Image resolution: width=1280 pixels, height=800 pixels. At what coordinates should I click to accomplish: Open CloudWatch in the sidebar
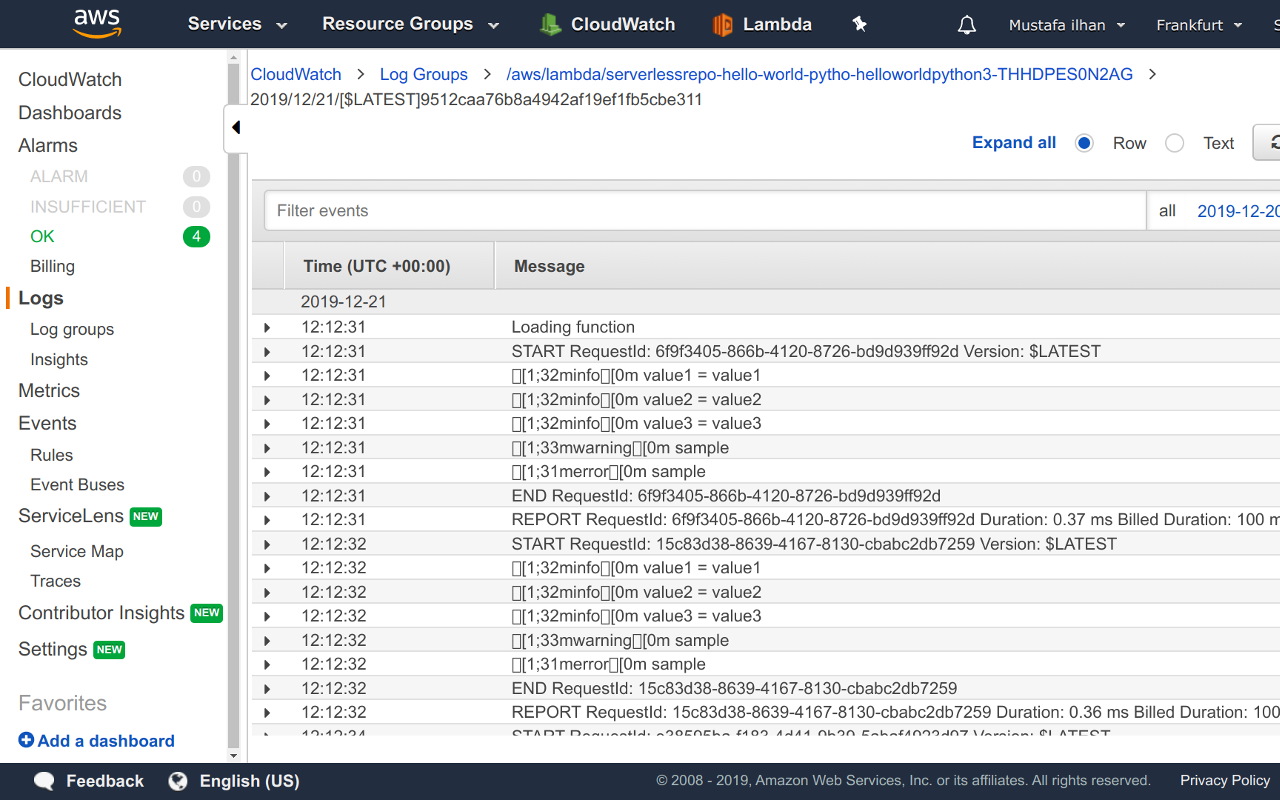70,80
